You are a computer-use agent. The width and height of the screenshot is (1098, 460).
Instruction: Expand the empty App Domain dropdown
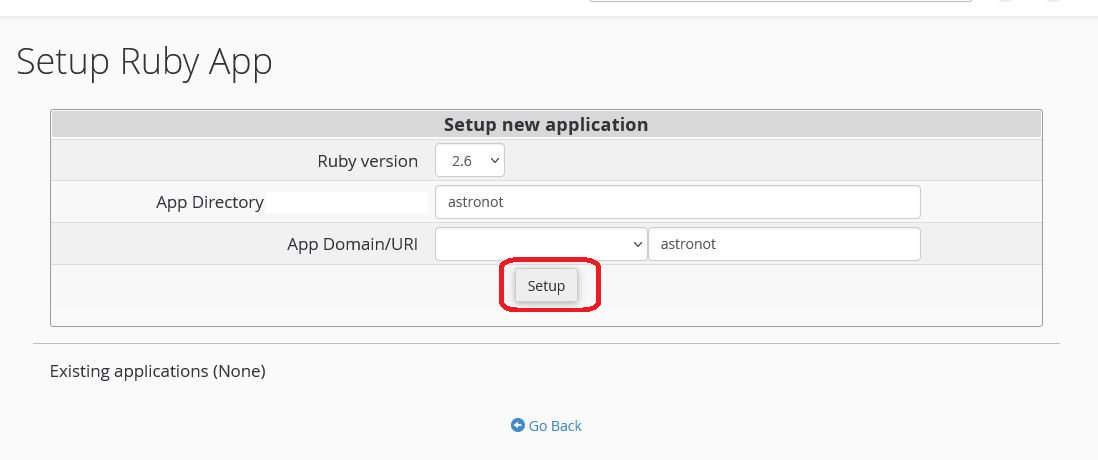click(x=540, y=244)
